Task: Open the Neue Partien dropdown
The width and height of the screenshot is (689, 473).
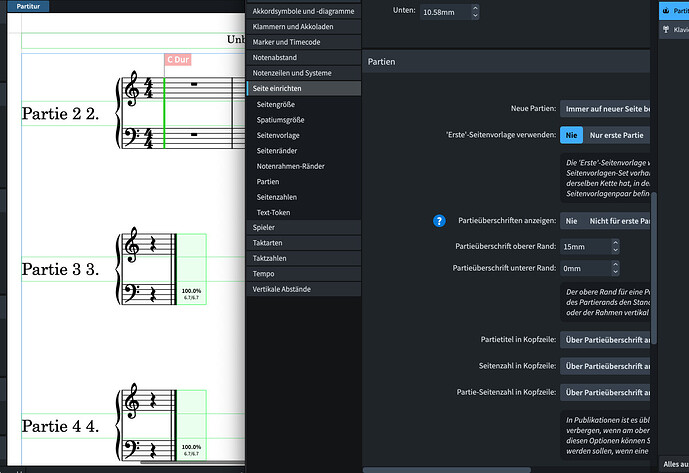Action: [x=606, y=108]
